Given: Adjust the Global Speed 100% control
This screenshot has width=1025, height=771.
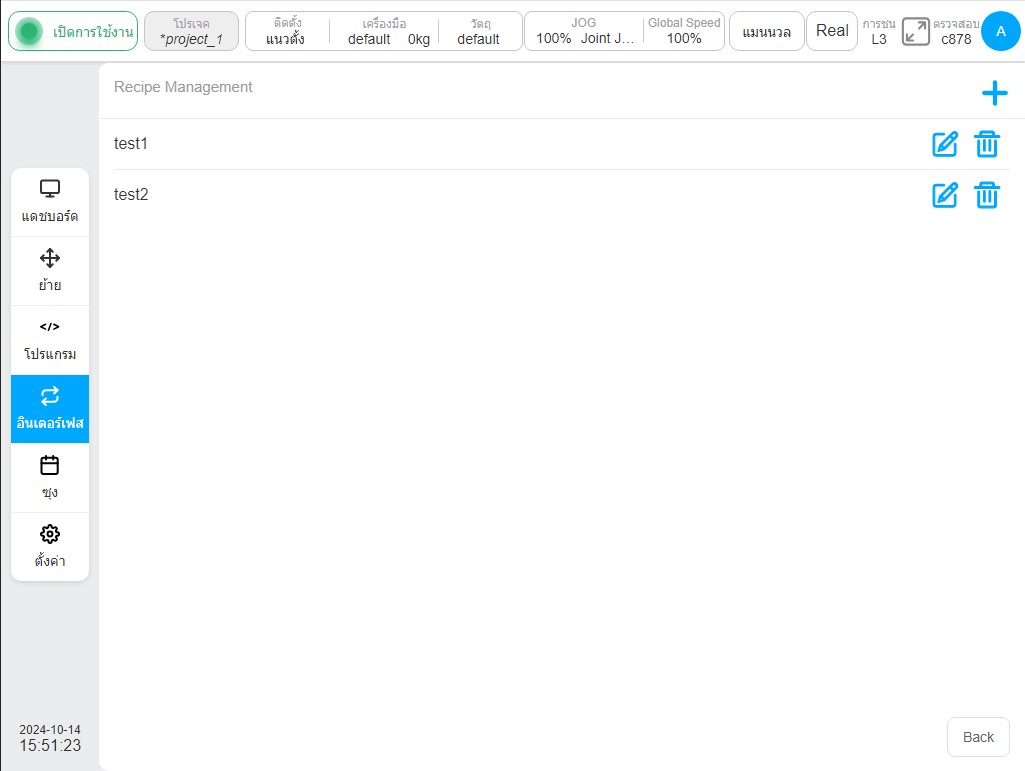Looking at the screenshot, I should 684,31.
